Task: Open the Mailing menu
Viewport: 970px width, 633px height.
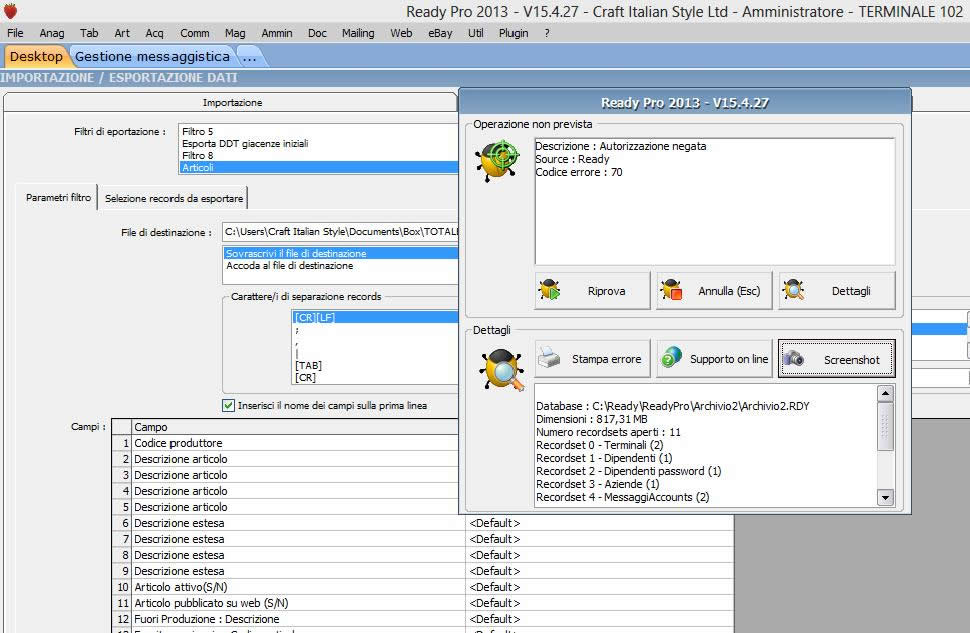Action: pyautogui.click(x=358, y=33)
